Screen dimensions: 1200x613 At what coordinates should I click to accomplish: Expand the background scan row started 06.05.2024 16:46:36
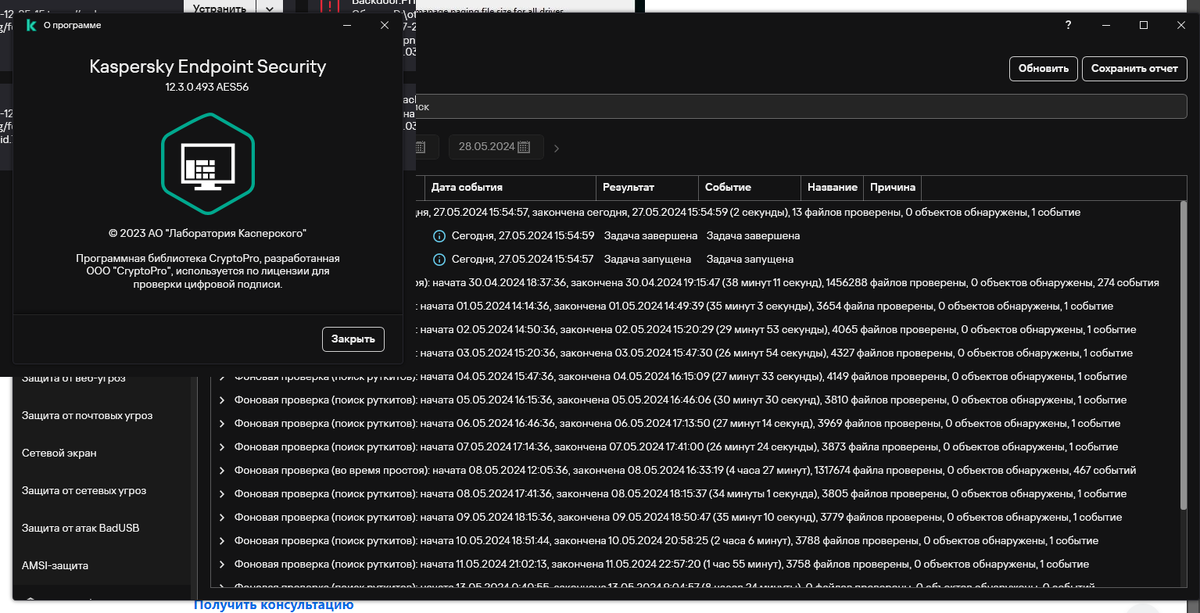pos(222,424)
